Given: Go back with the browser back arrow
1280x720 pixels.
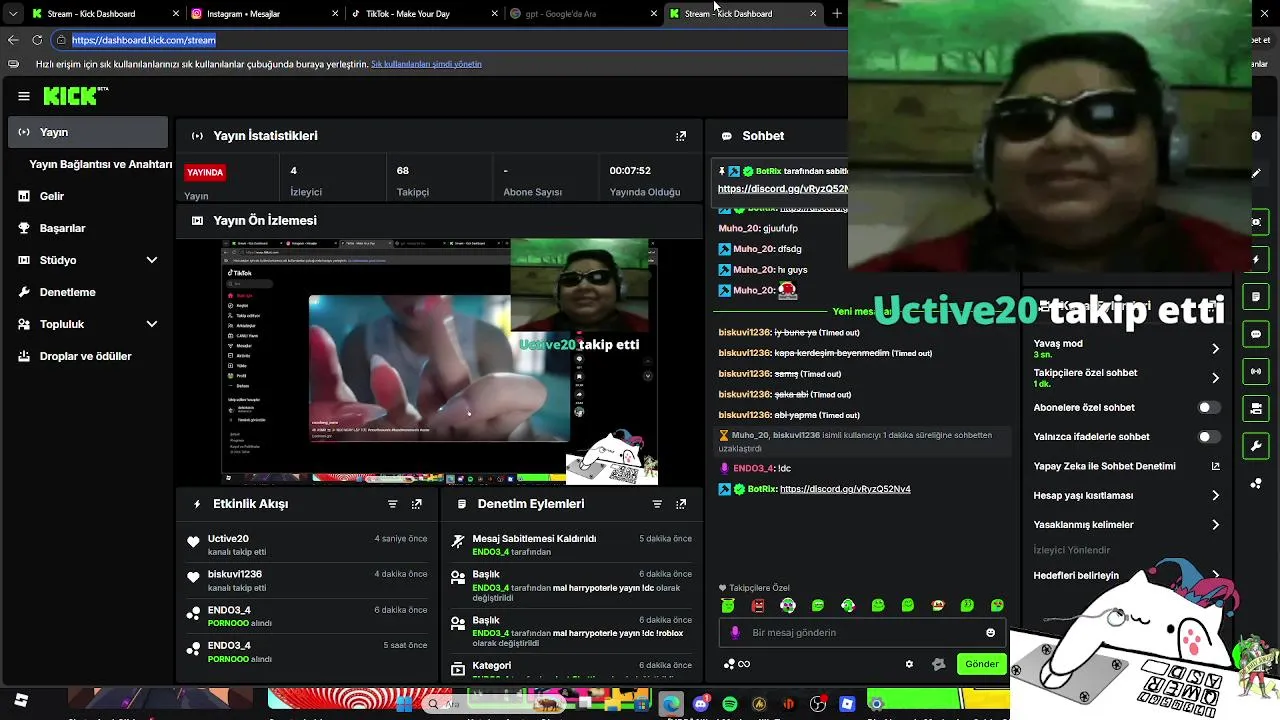Looking at the screenshot, I should (13, 40).
